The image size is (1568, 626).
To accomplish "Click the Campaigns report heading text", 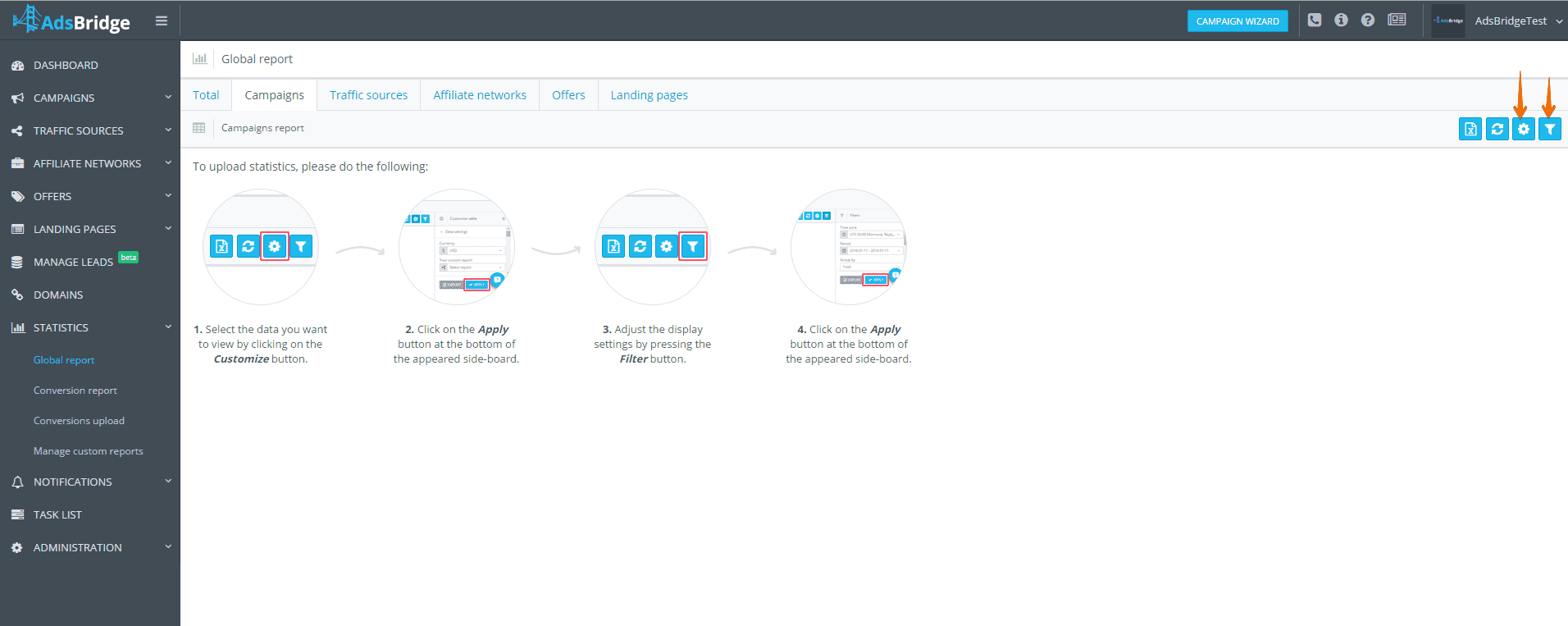I will [x=262, y=128].
